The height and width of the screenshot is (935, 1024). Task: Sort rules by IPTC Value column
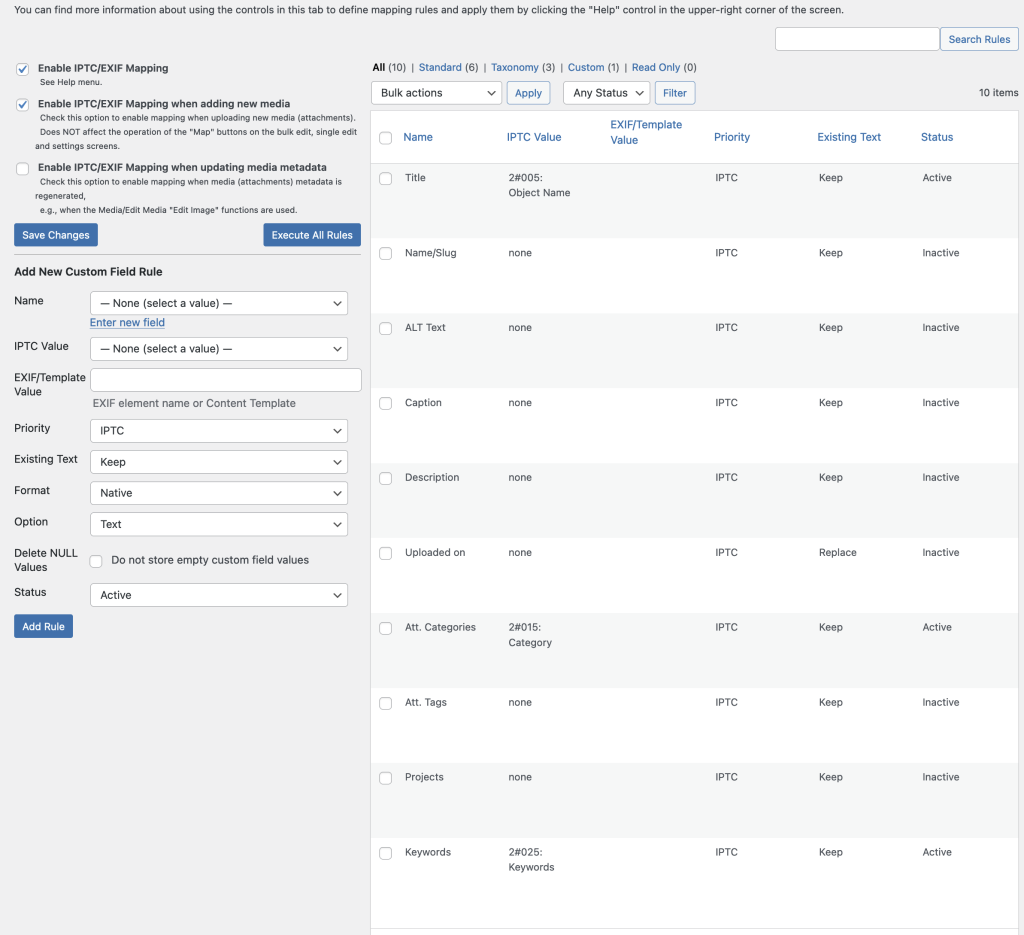pos(534,137)
